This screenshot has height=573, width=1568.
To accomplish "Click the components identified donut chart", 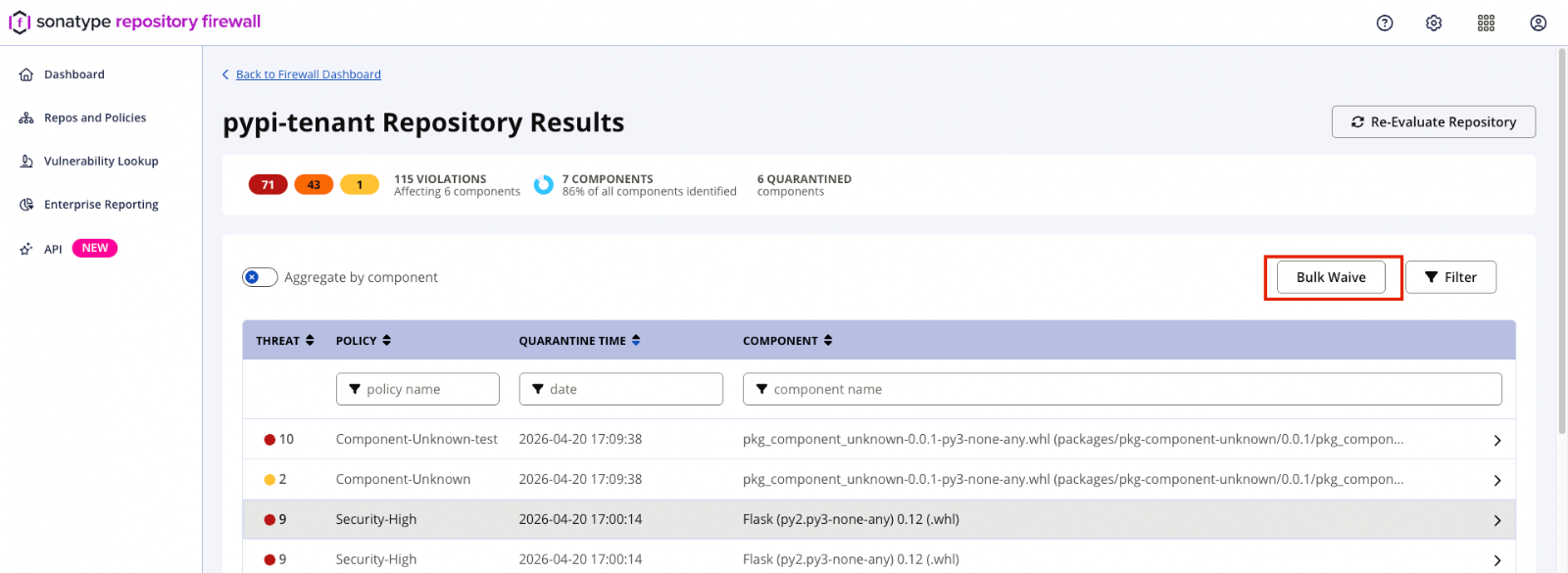I will [x=543, y=184].
